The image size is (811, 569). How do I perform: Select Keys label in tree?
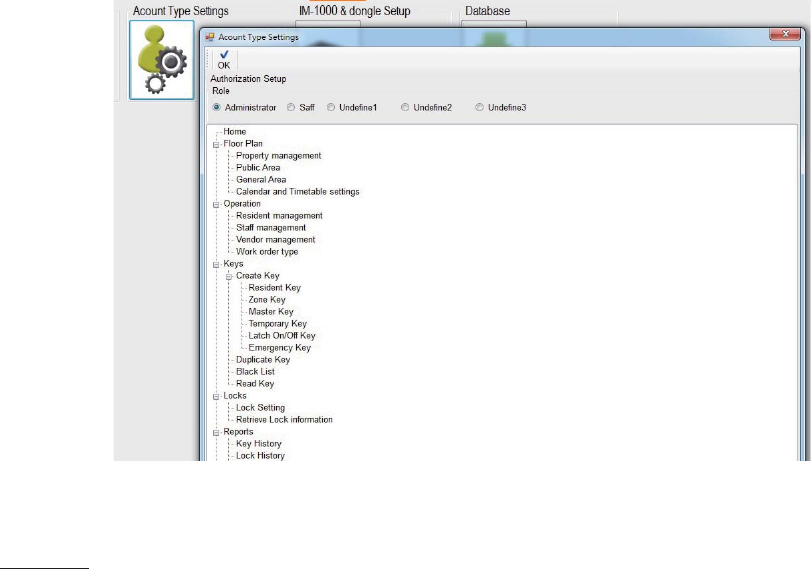click(x=233, y=264)
